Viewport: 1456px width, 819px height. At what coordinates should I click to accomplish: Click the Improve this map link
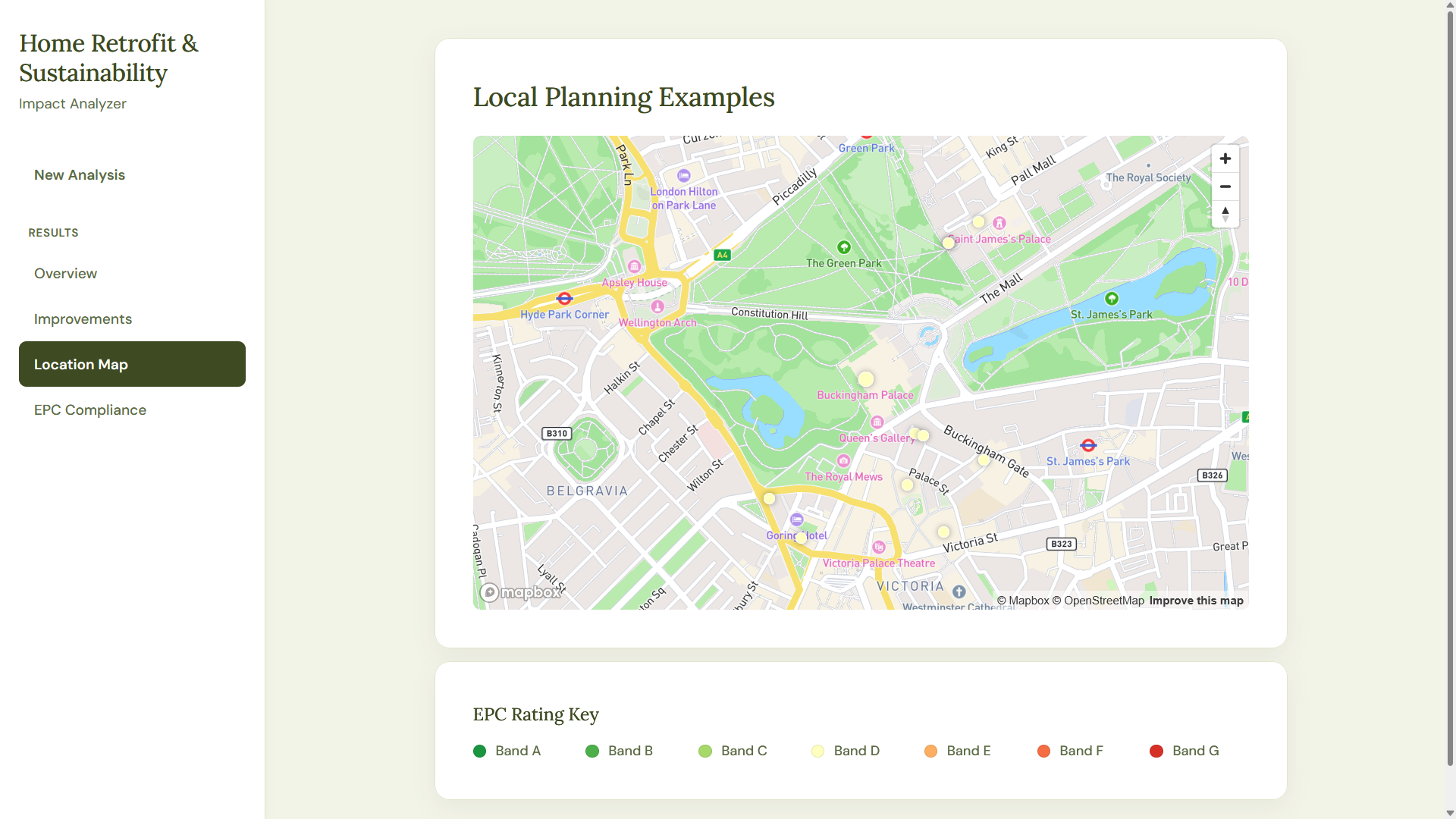[1196, 601]
